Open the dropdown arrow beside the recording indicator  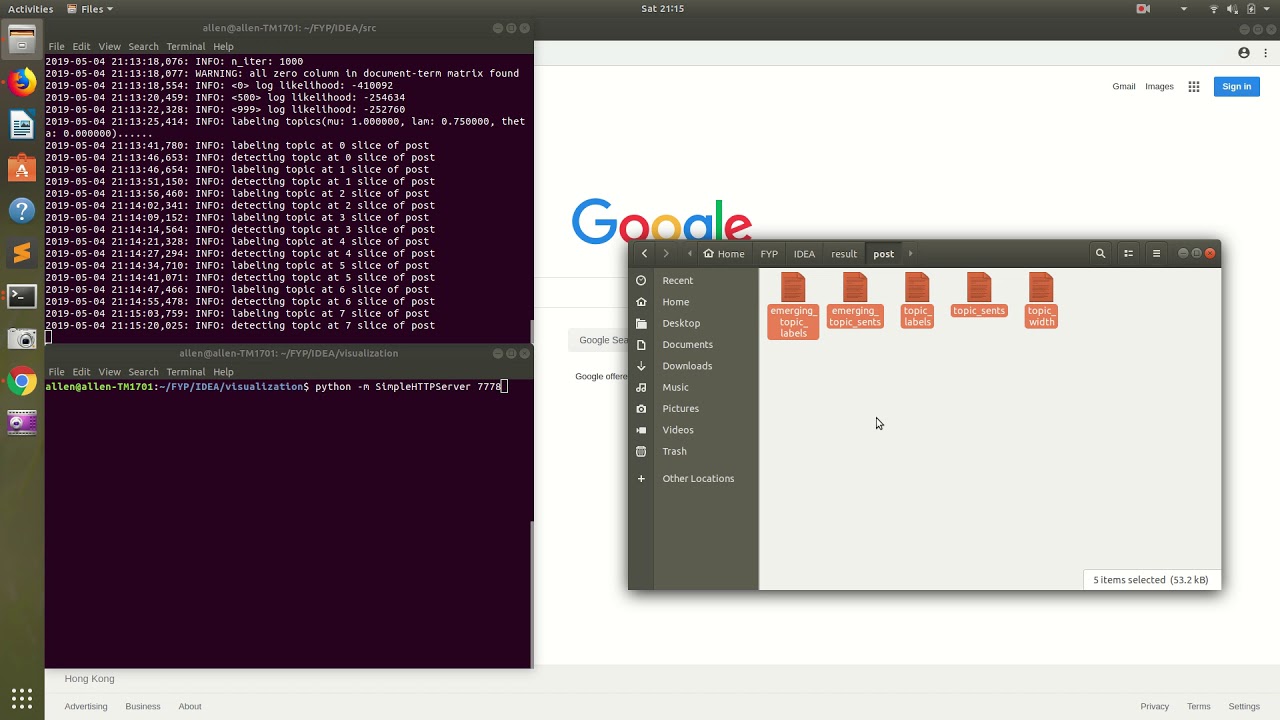(1184, 9)
